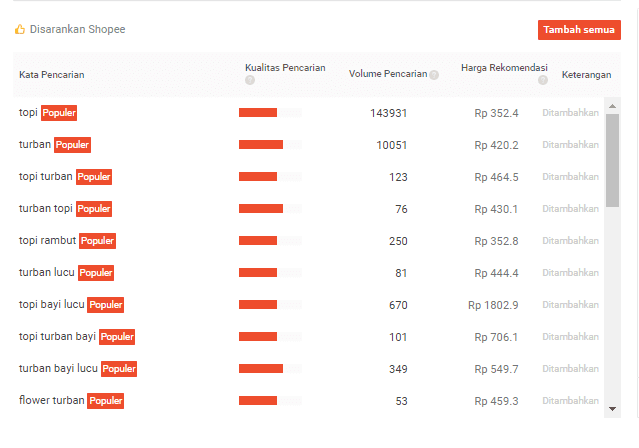Click the thumbs-up icon beside Disarankan Shopee
This screenshot has width=639, height=448.
tap(20, 29)
